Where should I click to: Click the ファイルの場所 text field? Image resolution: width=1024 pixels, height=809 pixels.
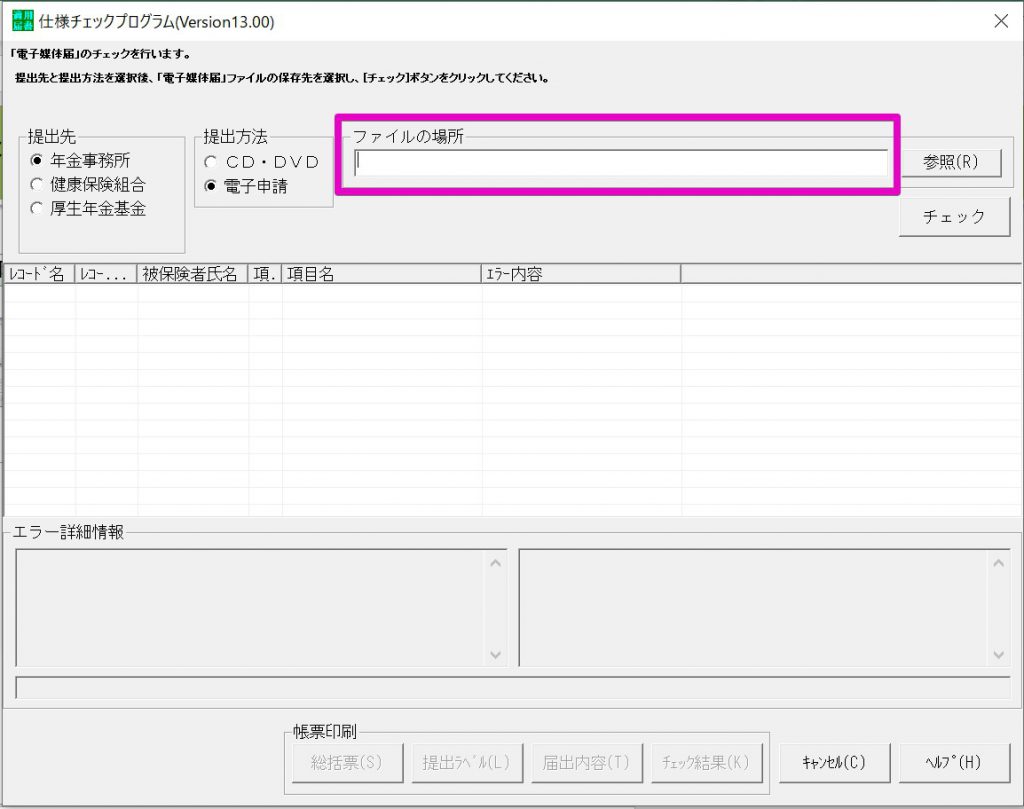tap(621, 163)
